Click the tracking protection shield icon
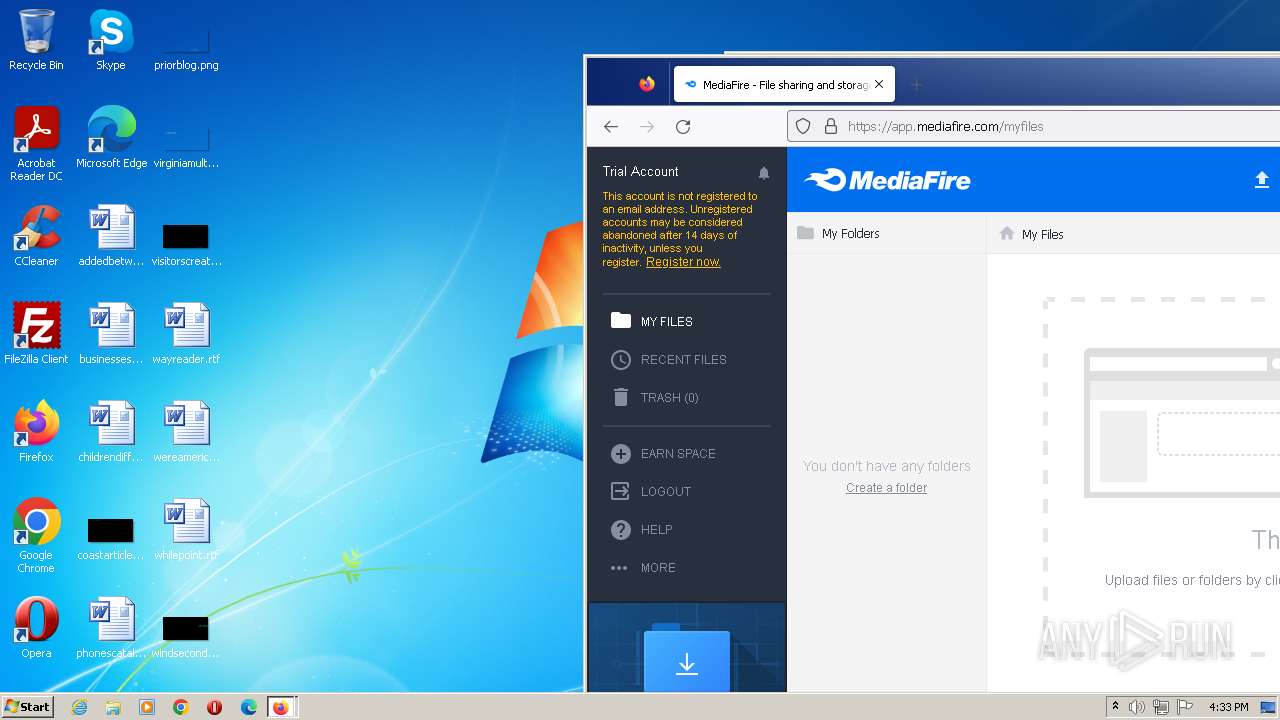The width and height of the screenshot is (1280, 720). pos(803,127)
